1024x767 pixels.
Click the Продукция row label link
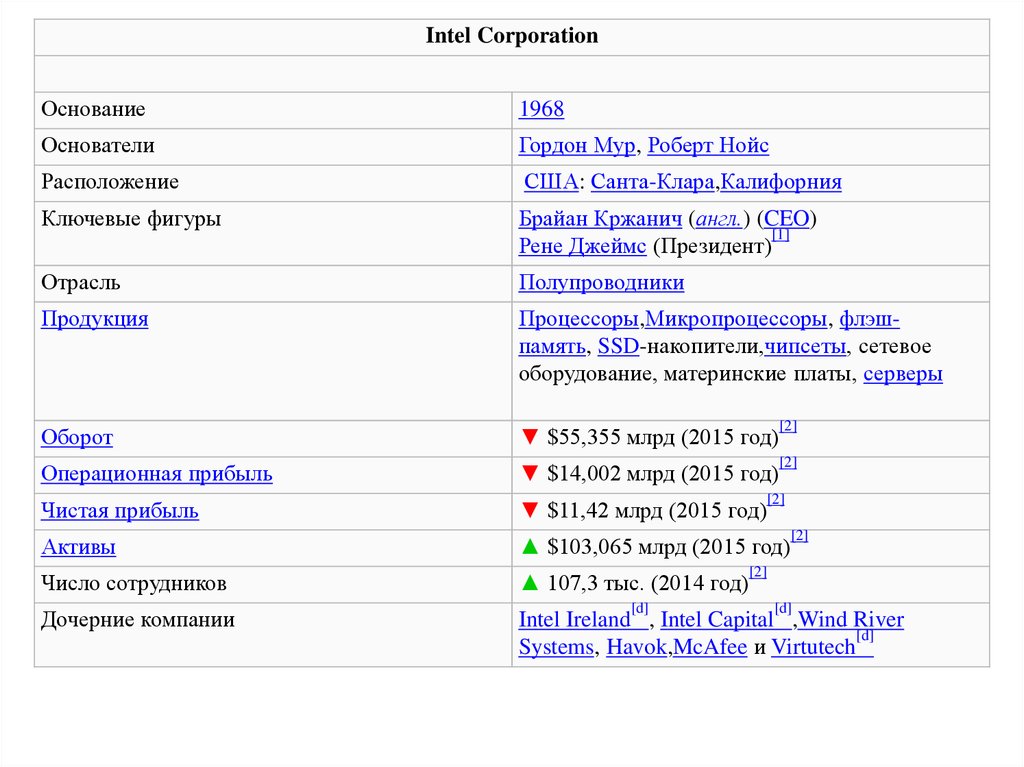pyautogui.click(x=95, y=320)
